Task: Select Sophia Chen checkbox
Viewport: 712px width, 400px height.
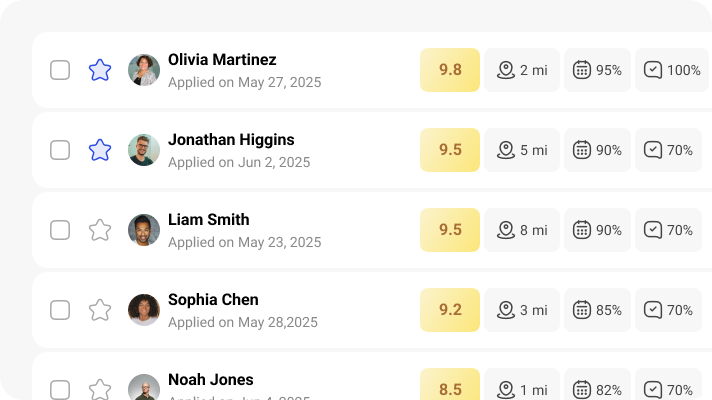Action: tap(60, 310)
